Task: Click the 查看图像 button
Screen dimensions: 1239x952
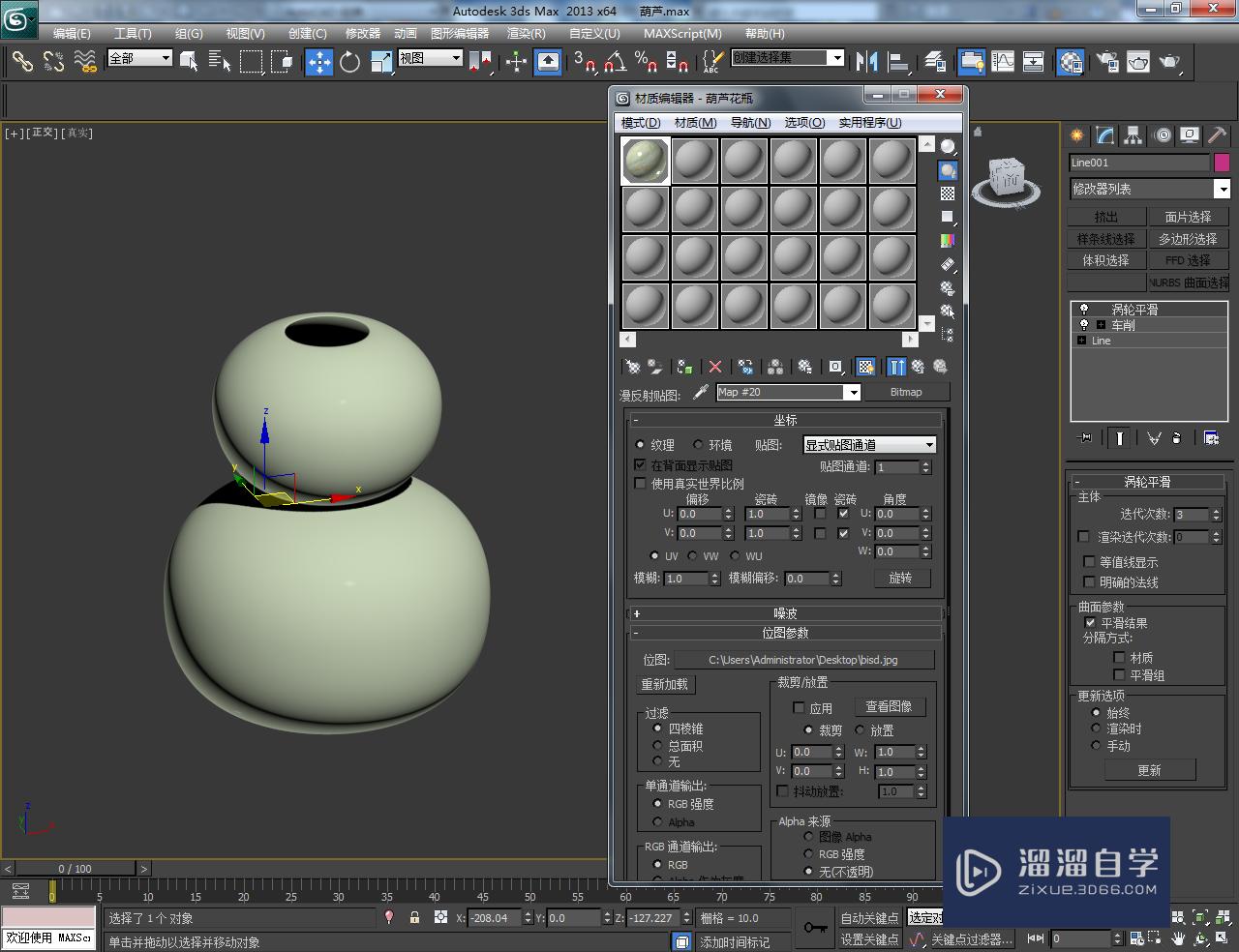Action: [889, 707]
